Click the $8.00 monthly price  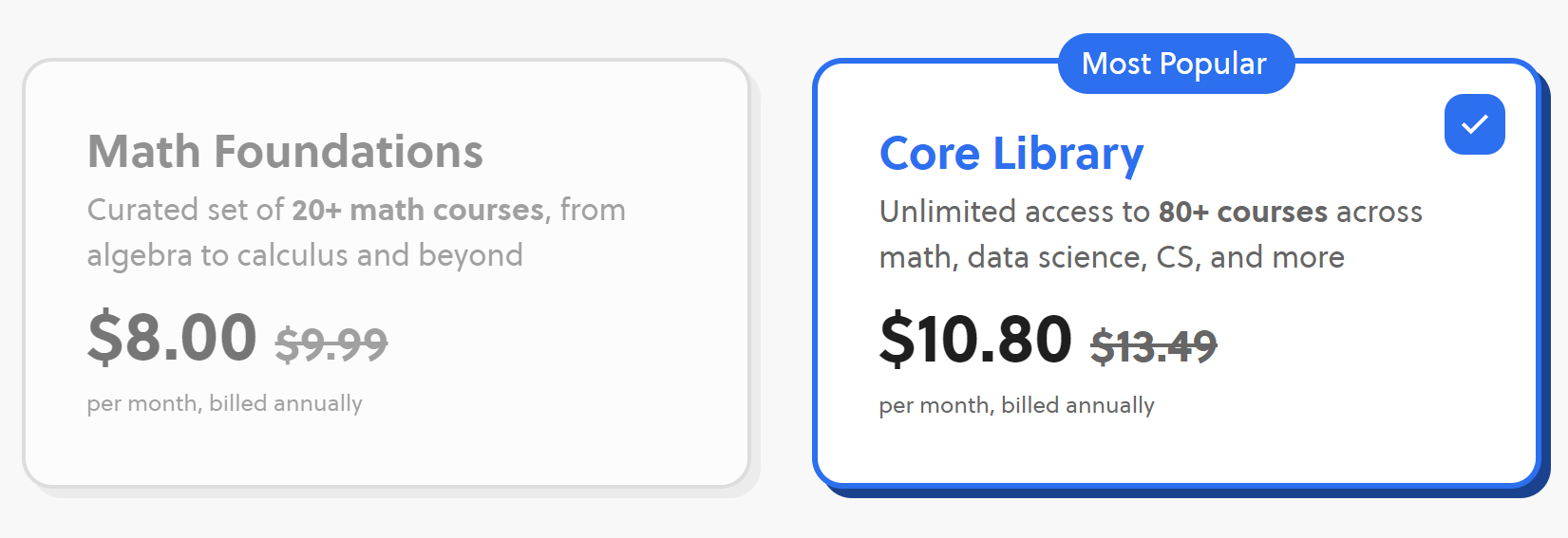tap(172, 337)
